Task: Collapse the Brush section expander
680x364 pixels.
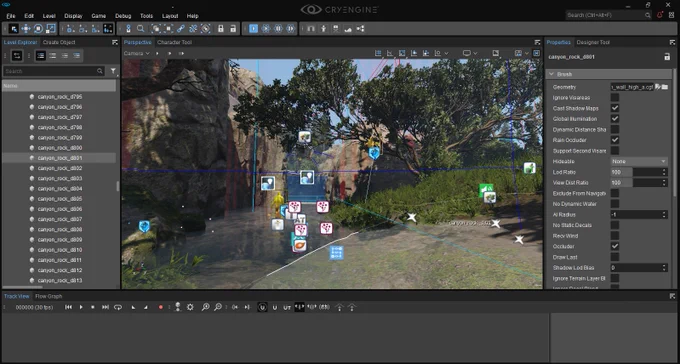Action: [x=552, y=74]
